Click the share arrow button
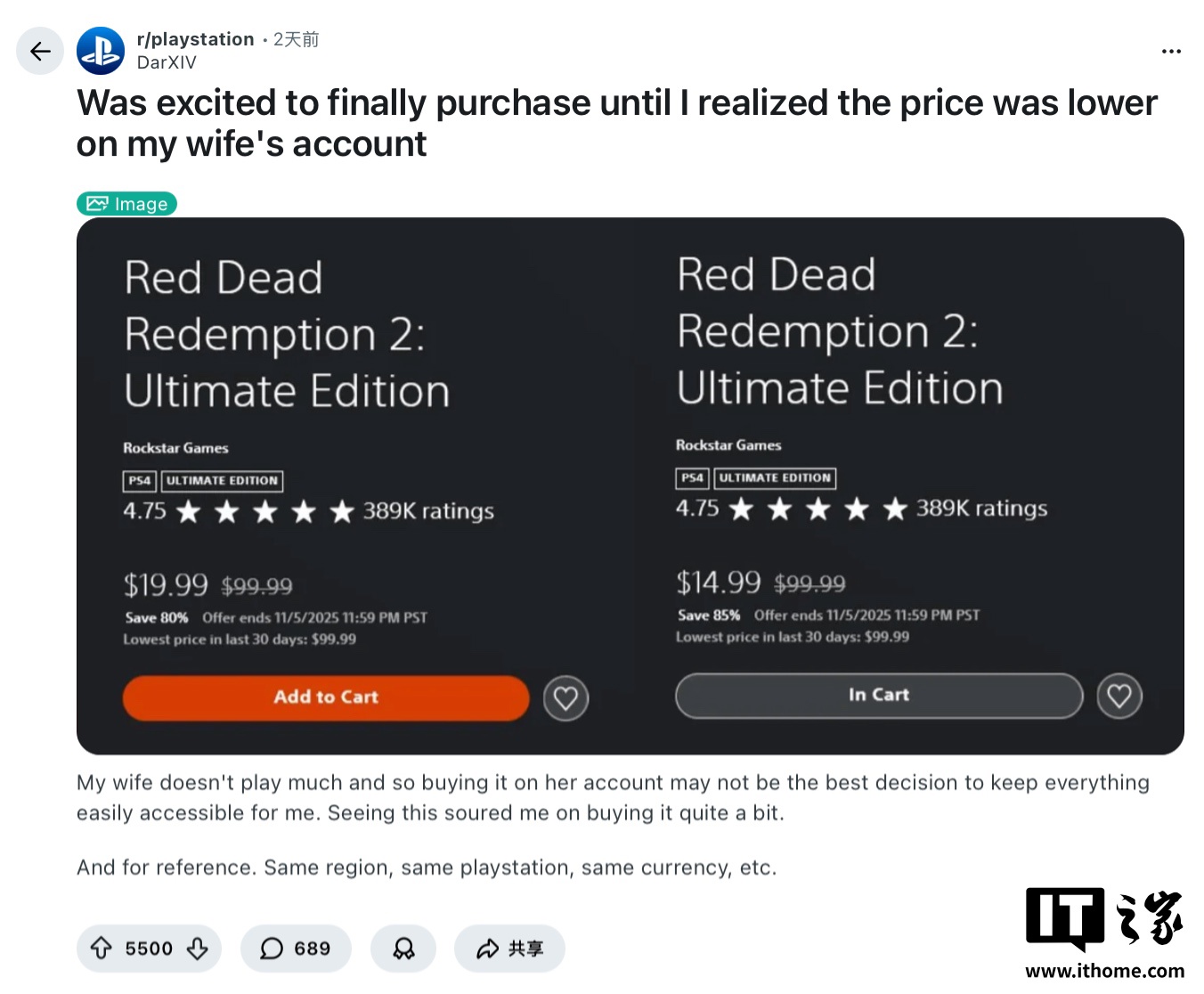The image size is (1204, 994). (x=509, y=949)
